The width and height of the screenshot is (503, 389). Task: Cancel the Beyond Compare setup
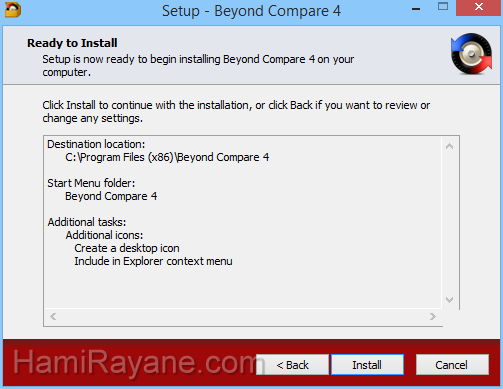click(x=452, y=365)
